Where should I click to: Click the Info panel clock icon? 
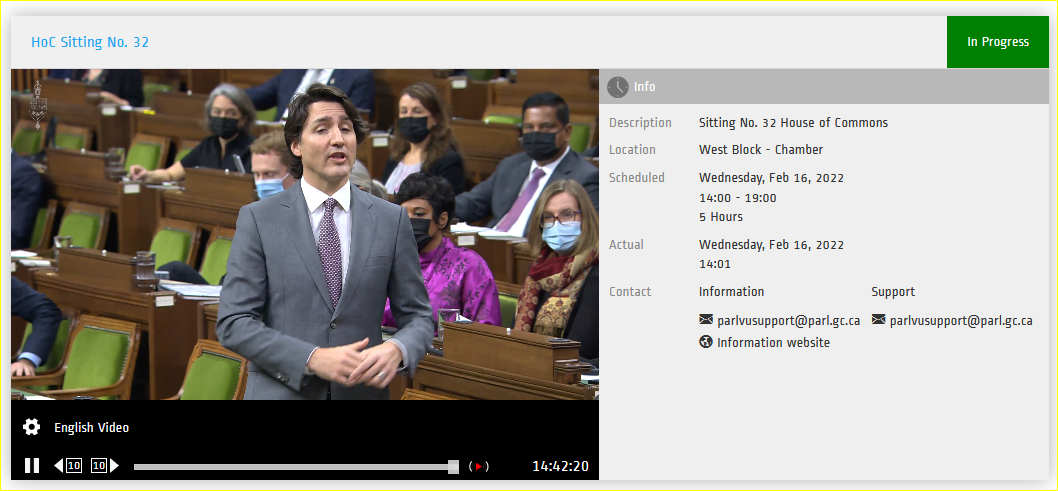pos(617,87)
